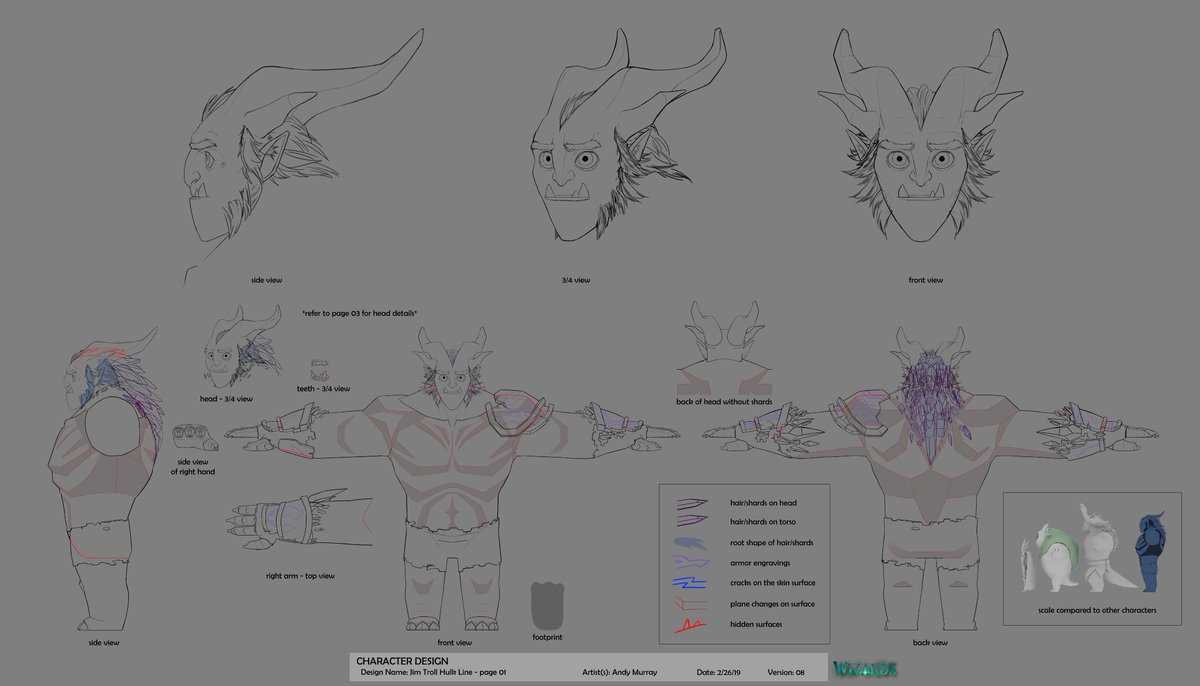Toggle the armor engravings legend row
1200x686 pixels.
pos(759,562)
